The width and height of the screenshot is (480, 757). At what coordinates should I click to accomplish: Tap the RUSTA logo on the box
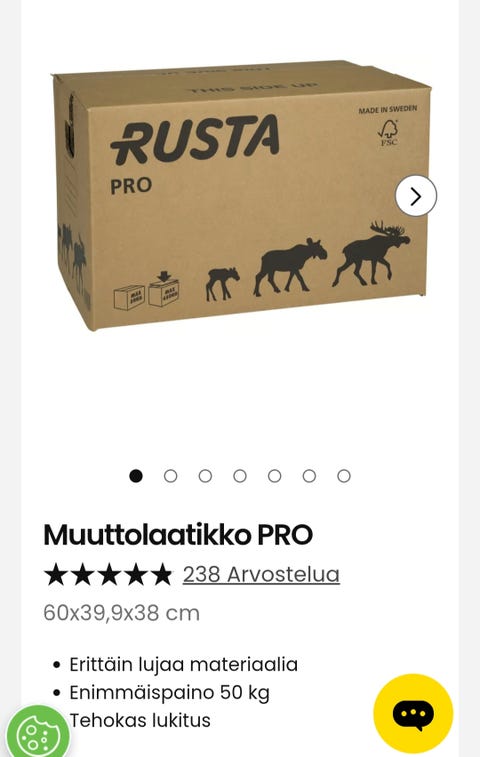tap(195, 140)
